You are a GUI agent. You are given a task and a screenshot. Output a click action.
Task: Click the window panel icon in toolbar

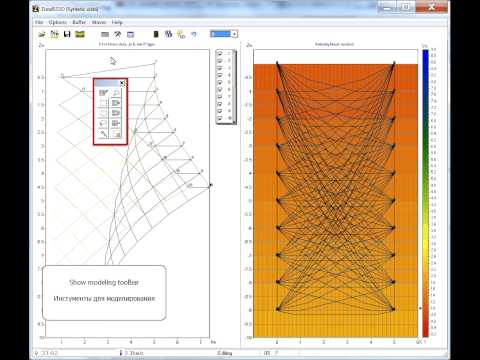pos(130,34)
